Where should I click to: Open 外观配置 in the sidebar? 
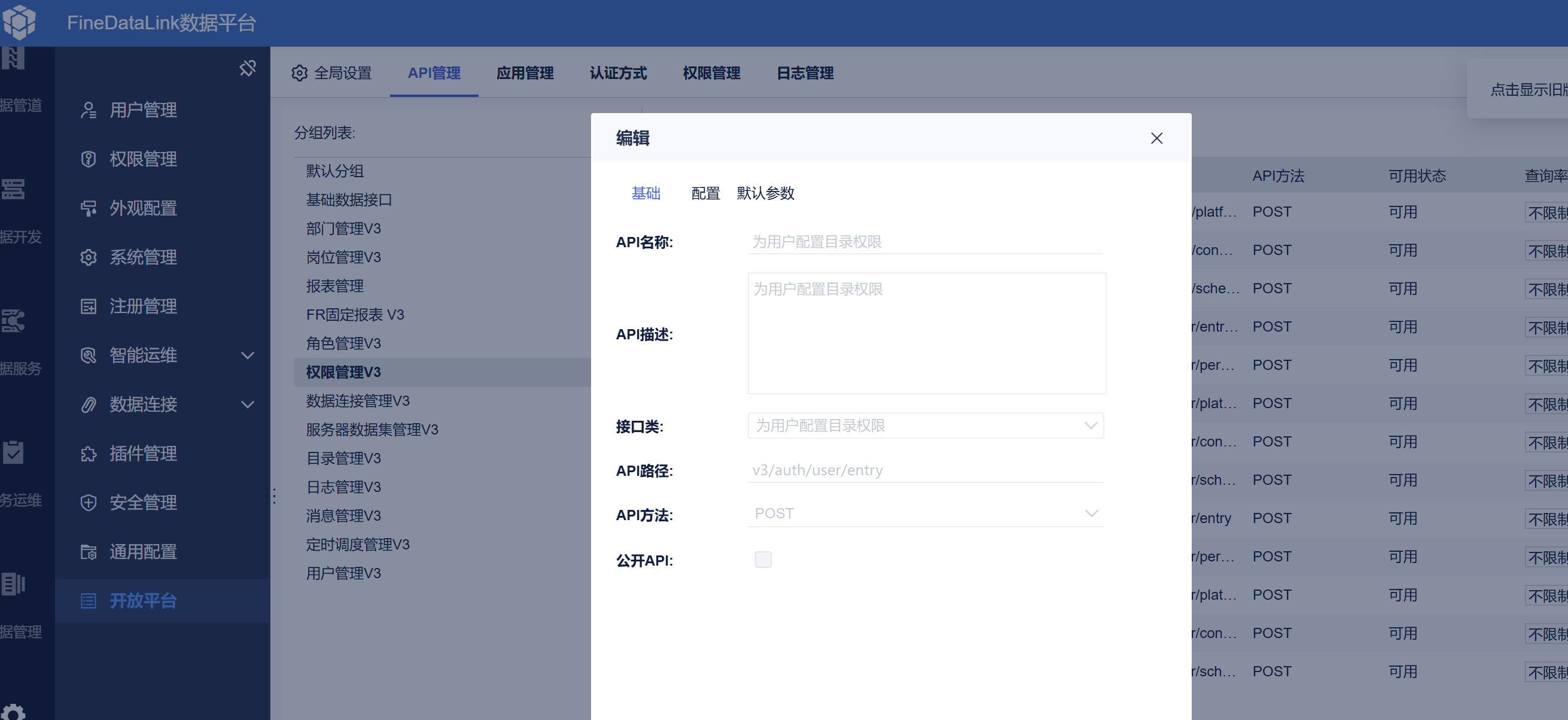pos(143,208)
